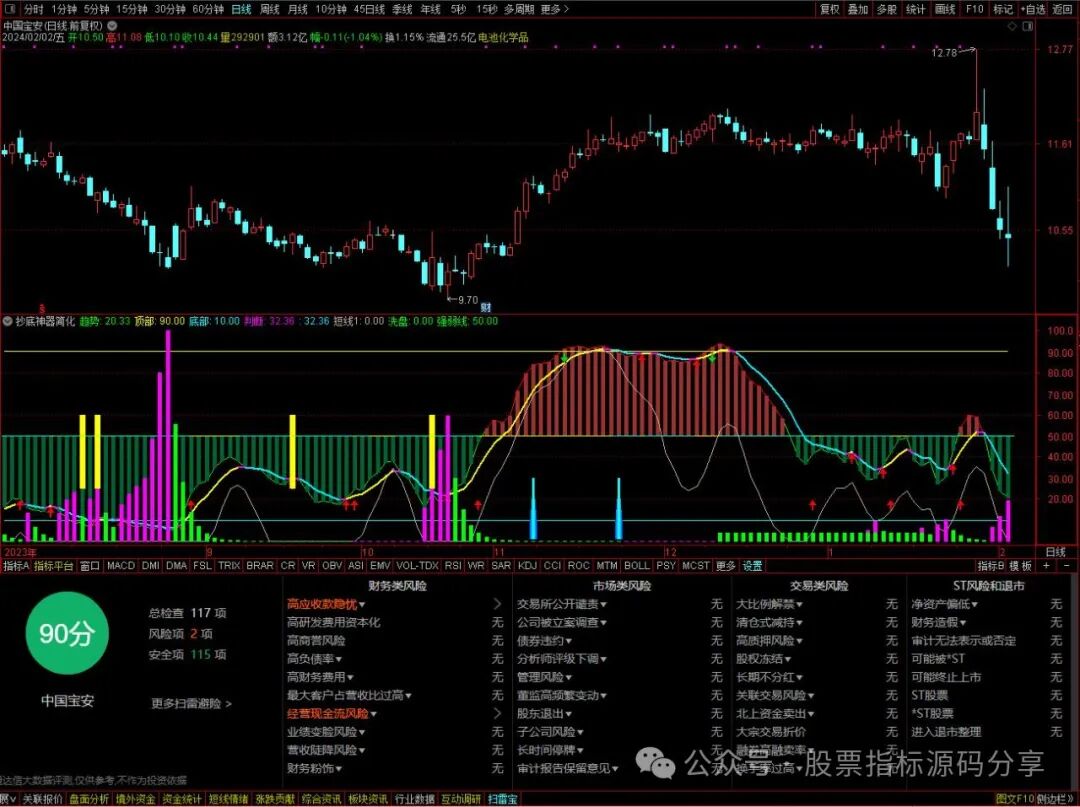Click the 电池化学品 sector label
1080x807 pixels.
click(x=503, y=37)
